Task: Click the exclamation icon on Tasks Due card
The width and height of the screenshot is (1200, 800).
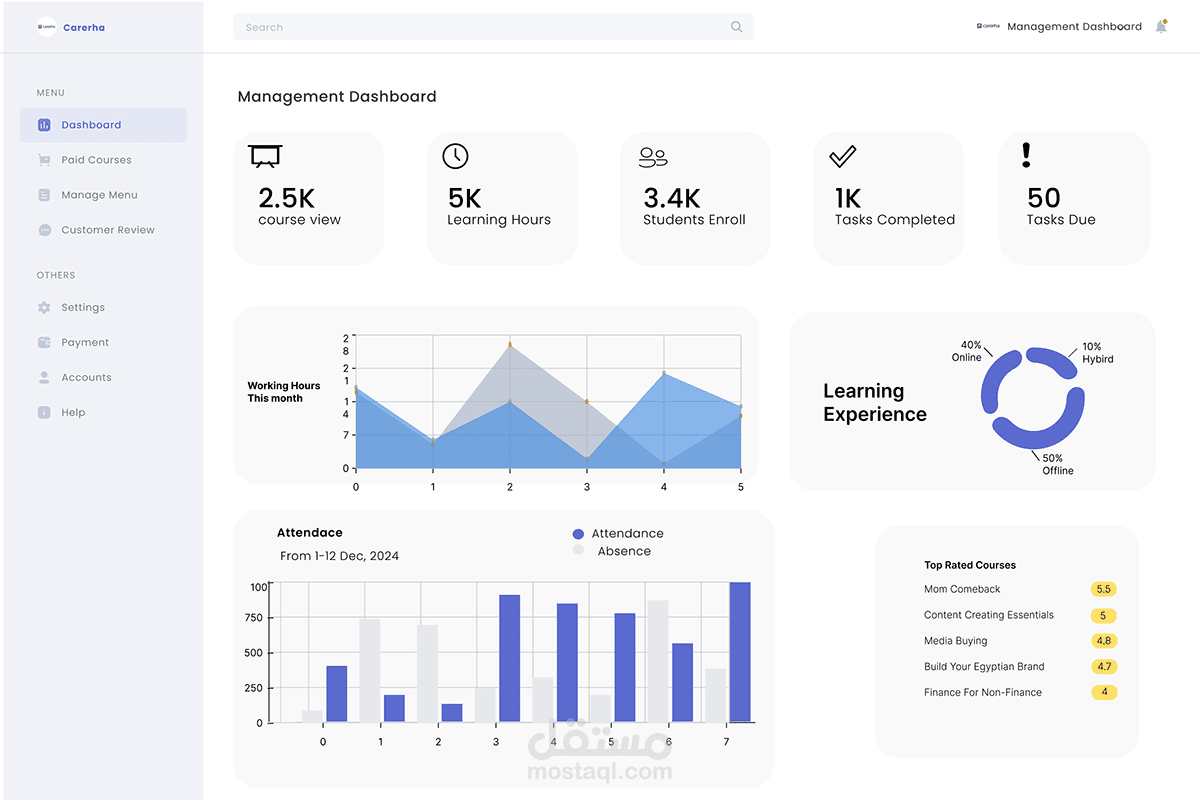Action: pos(1026,155)
